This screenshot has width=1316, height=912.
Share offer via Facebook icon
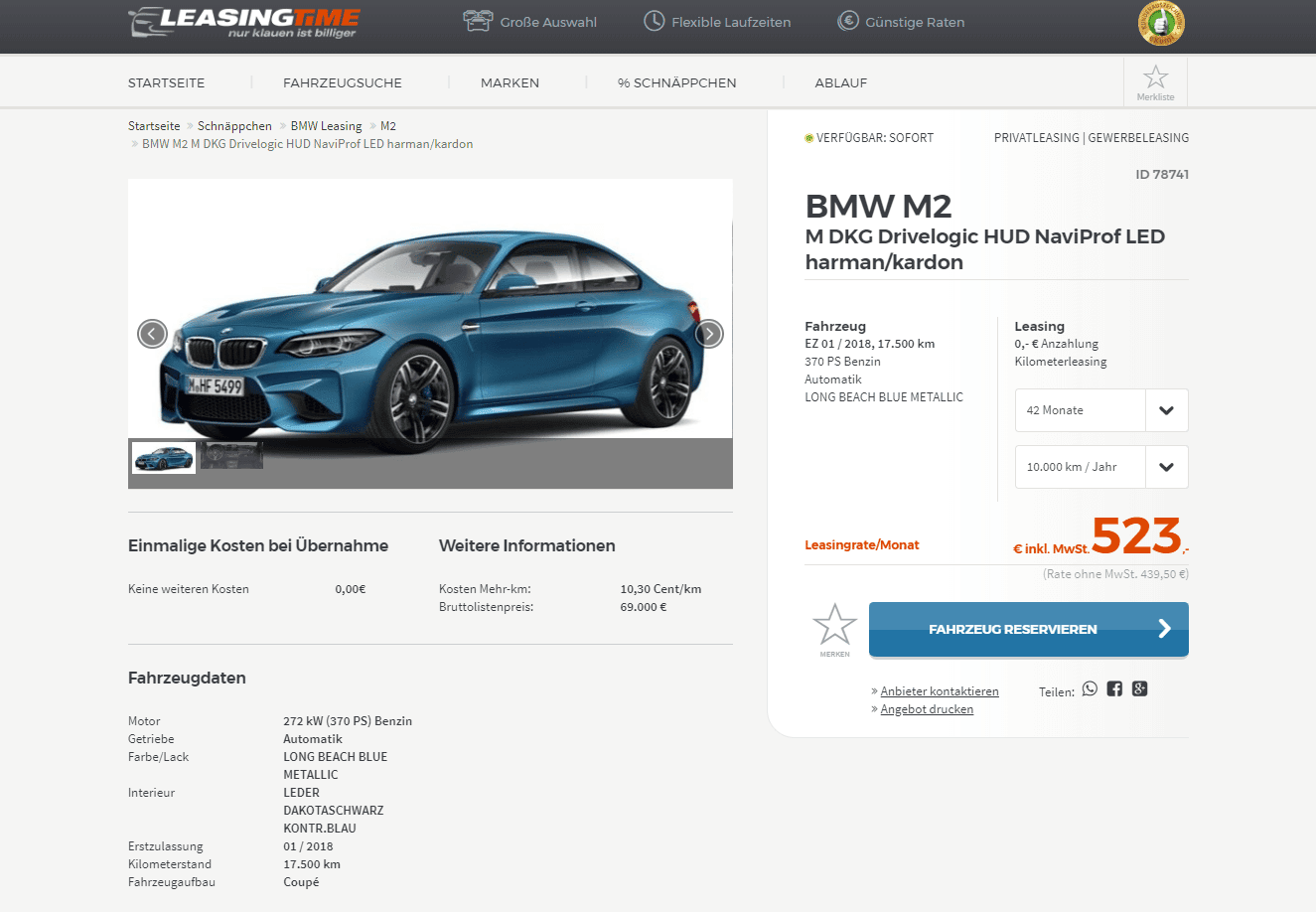click(1114, 688)
